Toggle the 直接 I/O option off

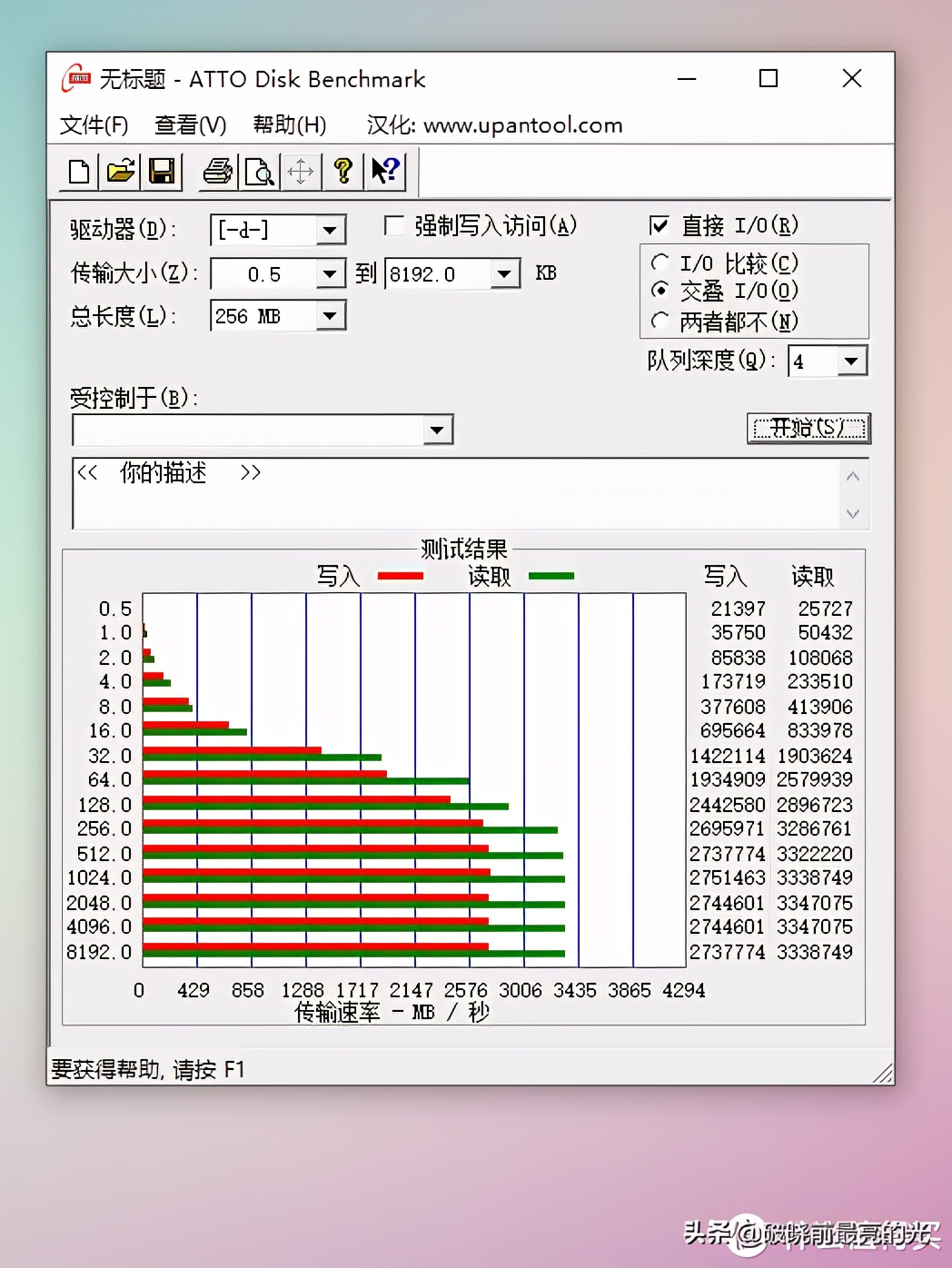pyautogui.click(x=661, y=225)
